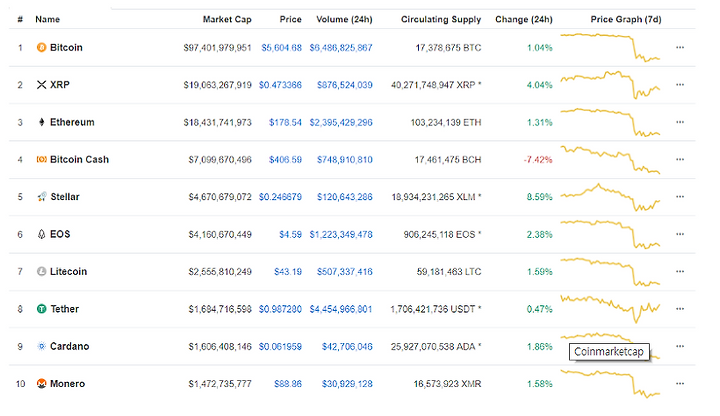Viewport: 720px width, 416px height.
Task: Open the more-options dots for XRP row
Action: (680, 84)
